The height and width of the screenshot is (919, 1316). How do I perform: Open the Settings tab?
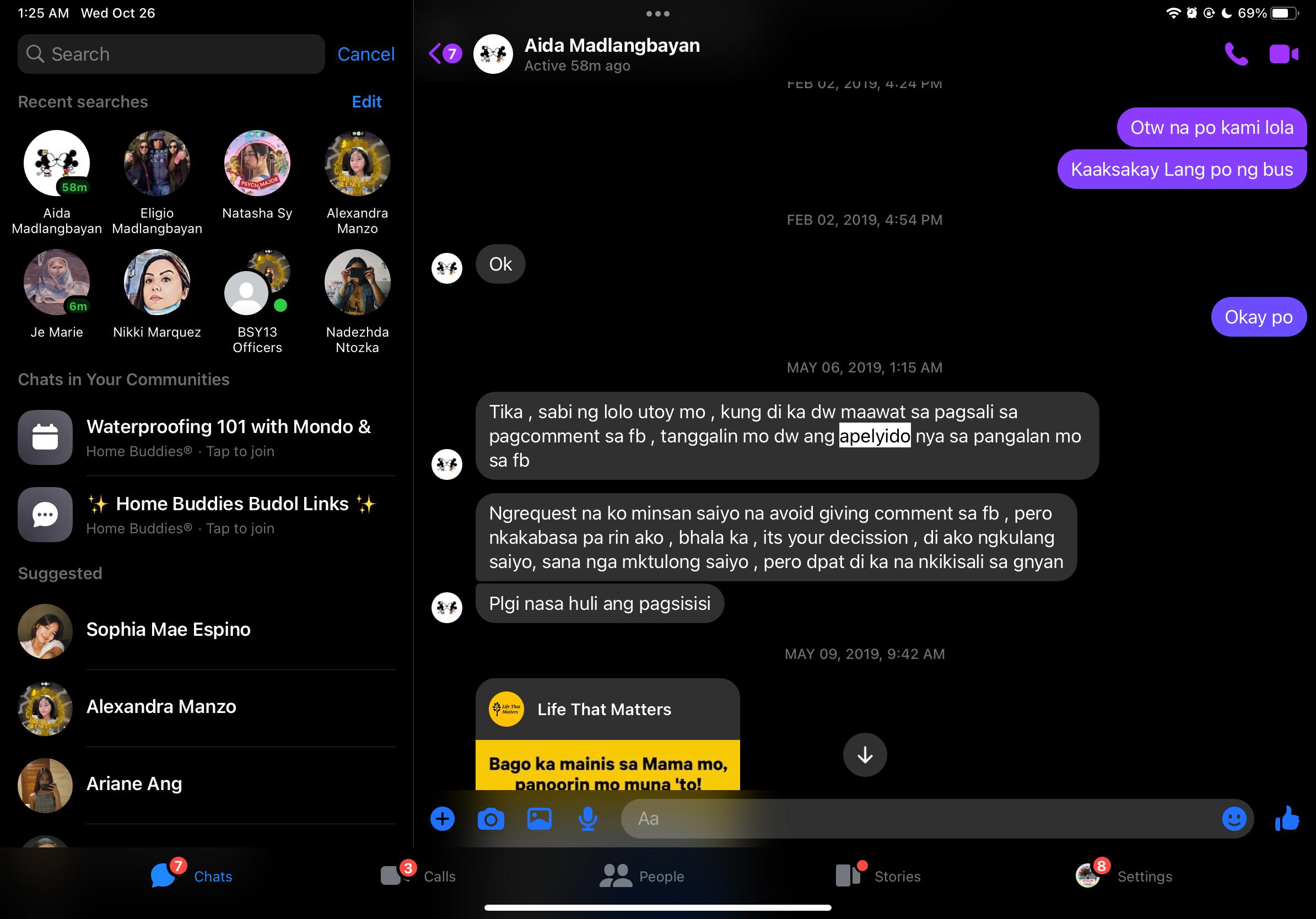coord(1124,876)
